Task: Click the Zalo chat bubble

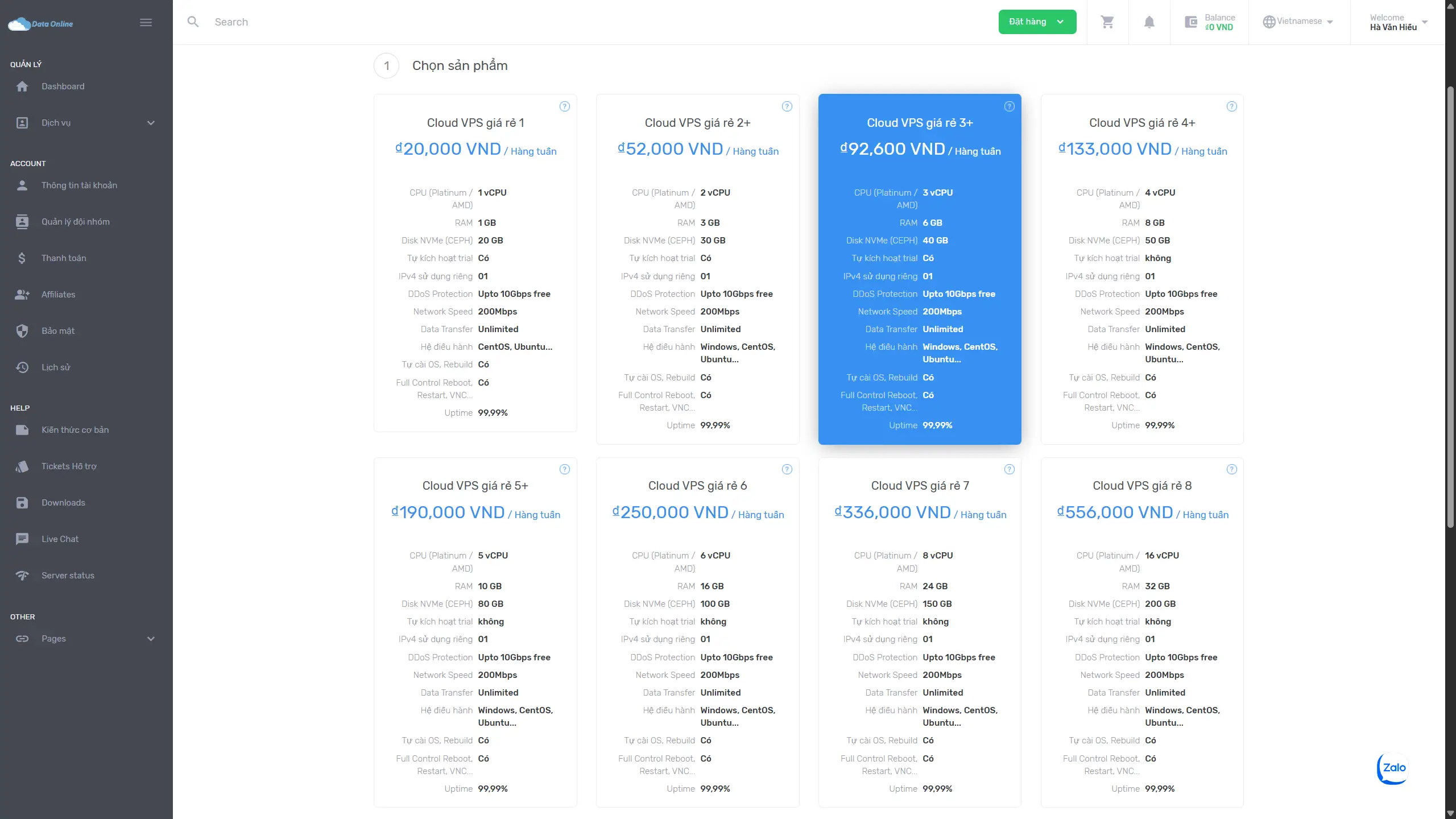Action: [x=1392, y=768]
